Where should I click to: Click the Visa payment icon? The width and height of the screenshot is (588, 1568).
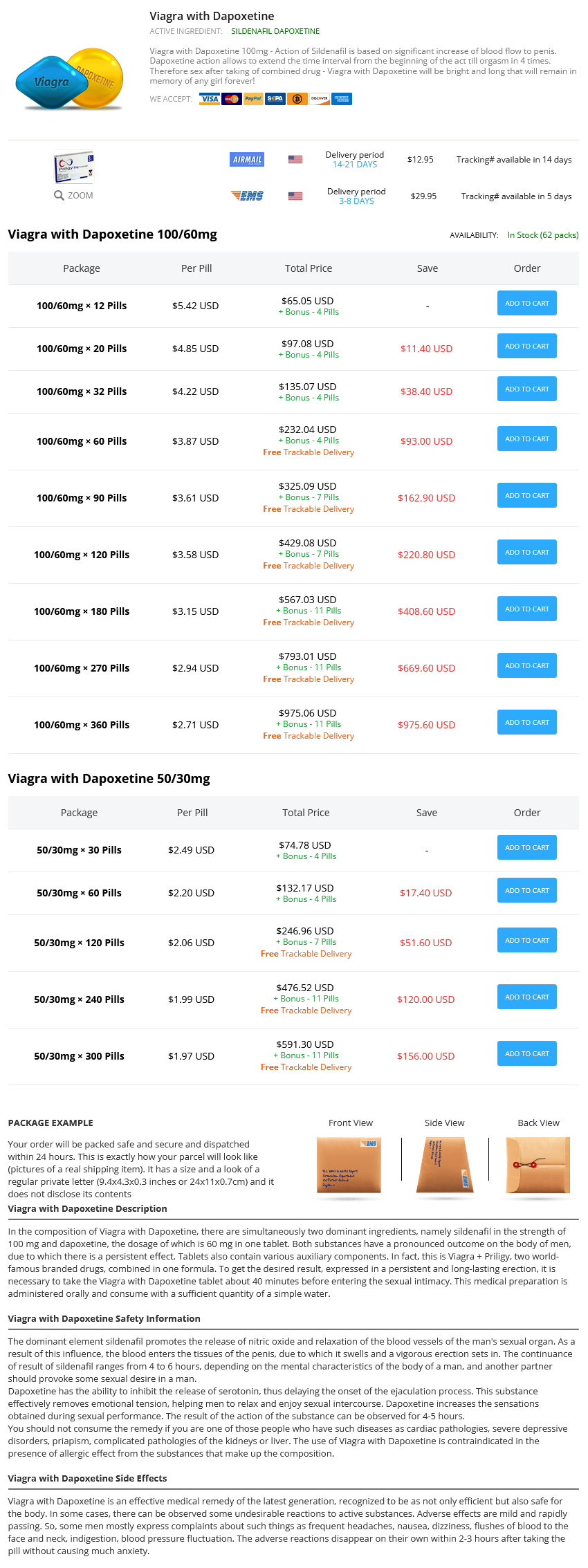[210, 99]
